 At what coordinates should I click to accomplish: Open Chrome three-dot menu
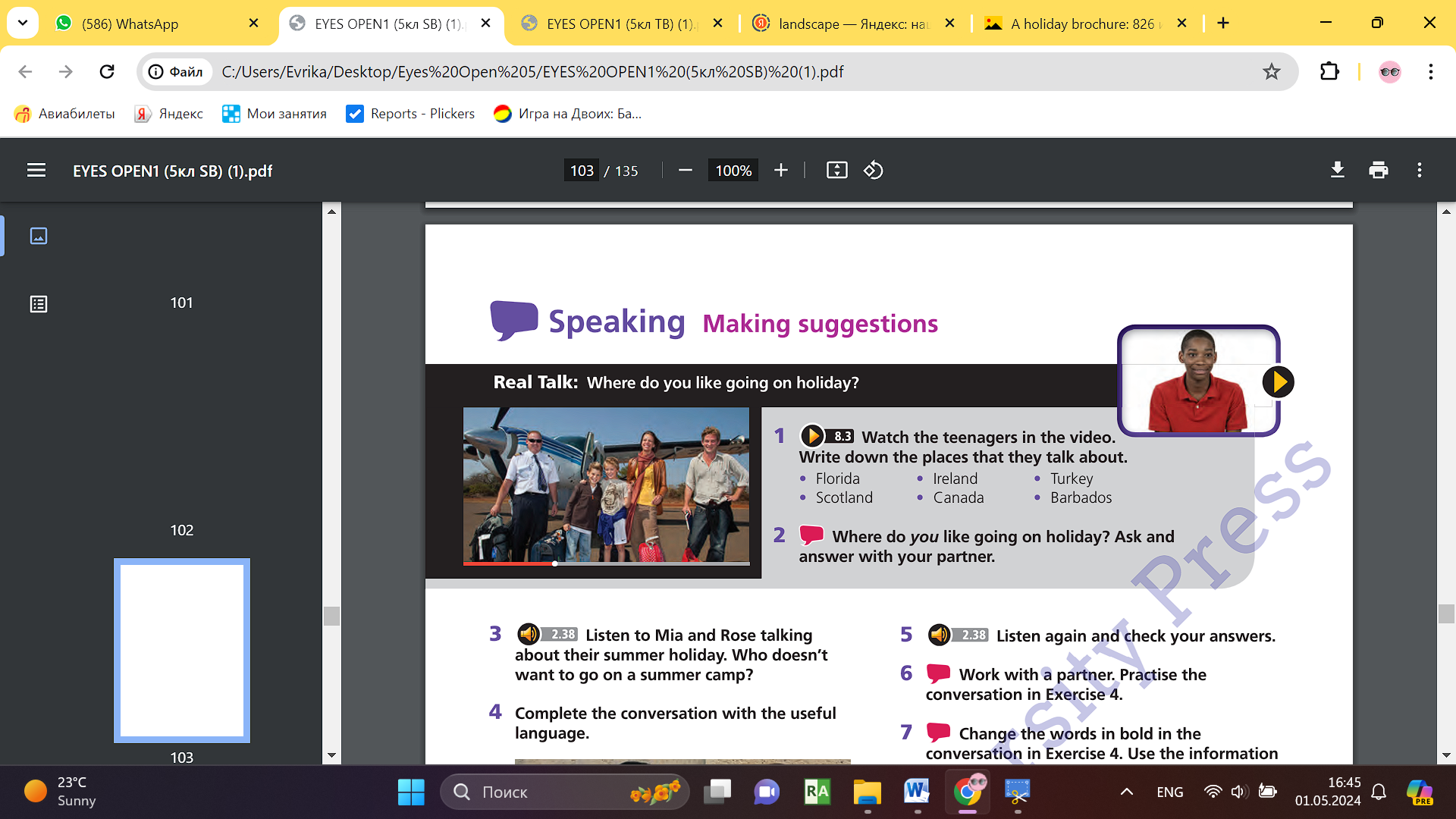pyautogui.click(x=1431, y=72)
